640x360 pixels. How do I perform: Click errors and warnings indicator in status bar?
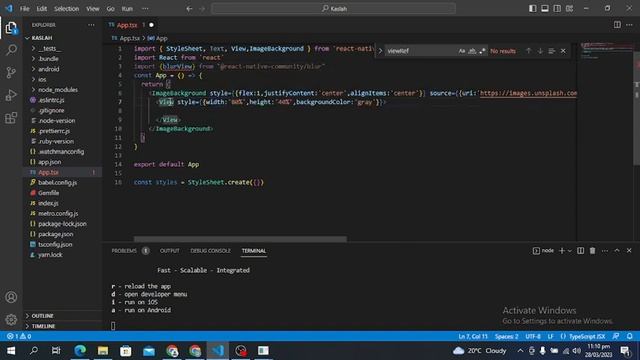[19, 336]
